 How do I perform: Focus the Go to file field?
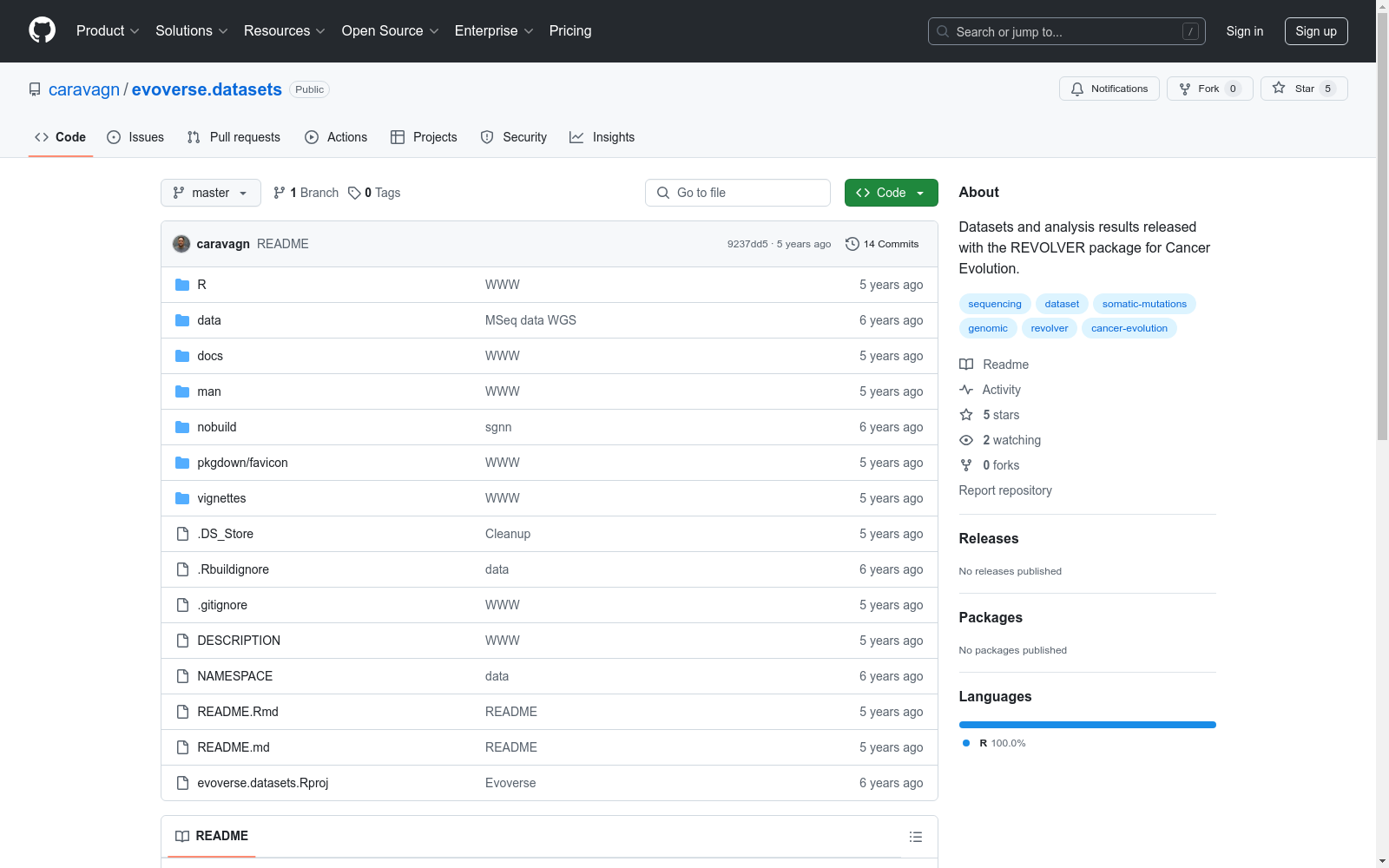(x=738, y=193)
